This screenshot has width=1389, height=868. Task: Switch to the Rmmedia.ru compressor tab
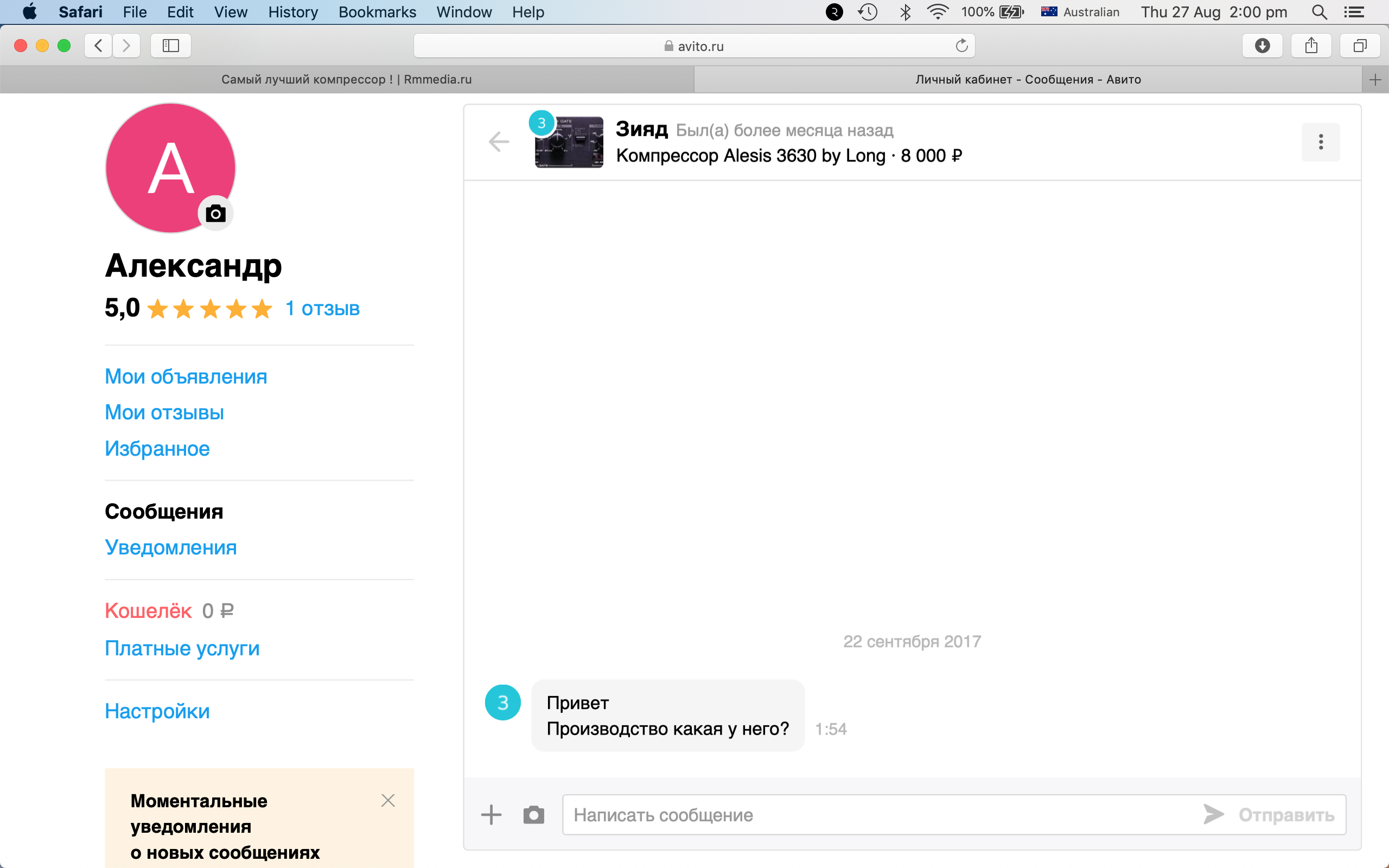tap(347, 79)
